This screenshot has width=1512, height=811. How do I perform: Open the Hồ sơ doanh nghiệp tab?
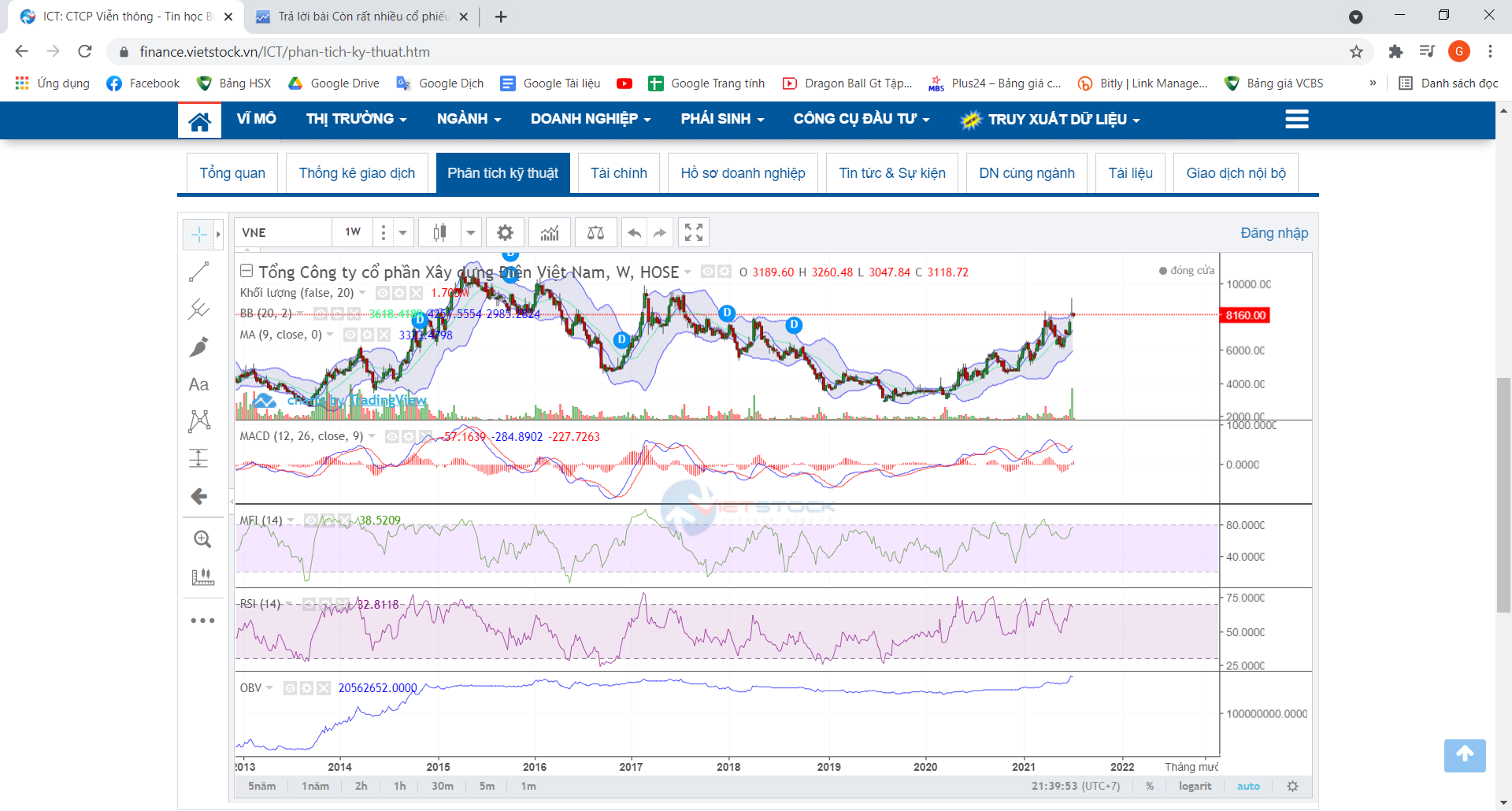click(743, 173)
